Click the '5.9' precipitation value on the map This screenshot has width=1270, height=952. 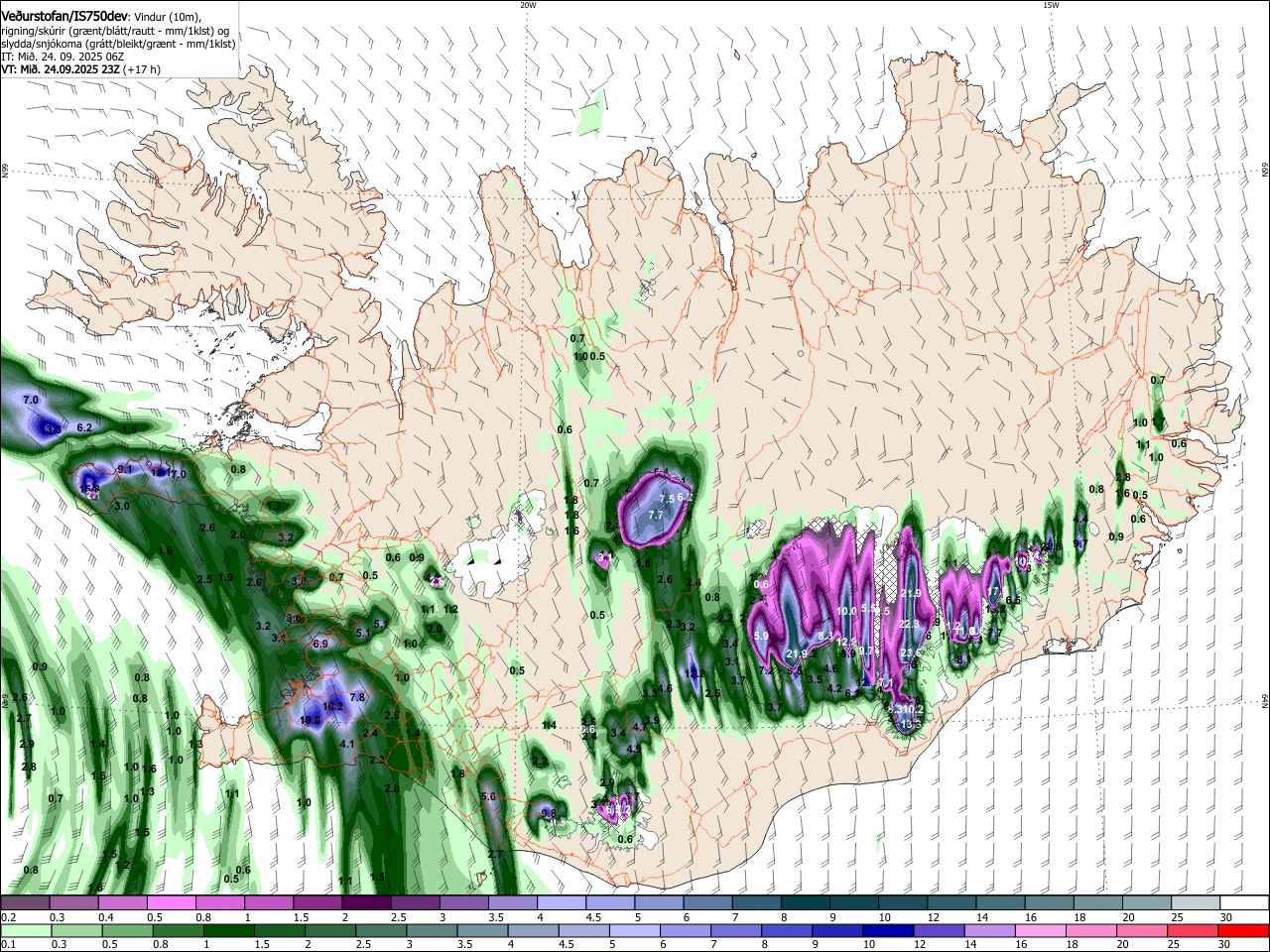click(x=761, y=636)
